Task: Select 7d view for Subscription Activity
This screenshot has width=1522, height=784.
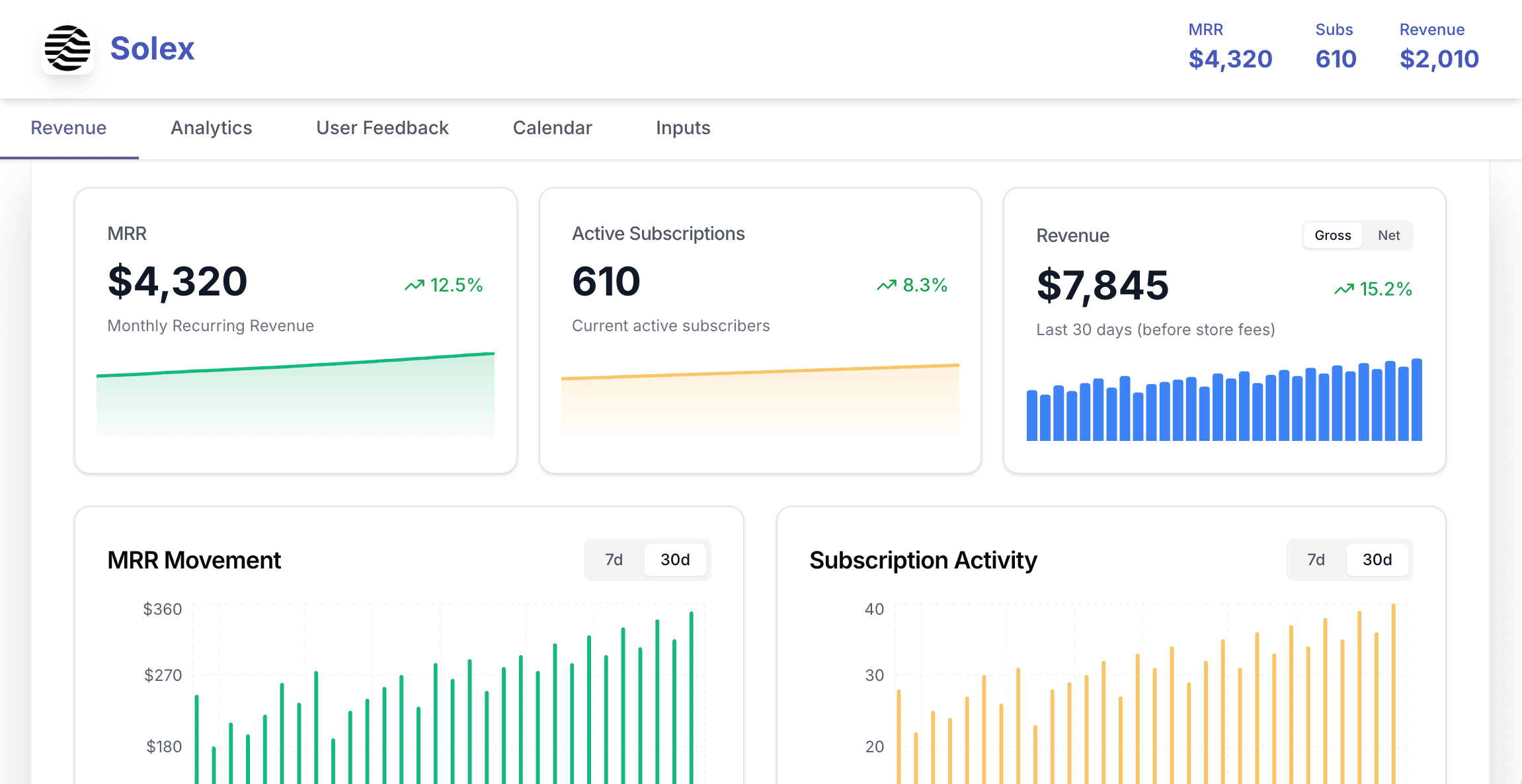Action: point(1315,559)
